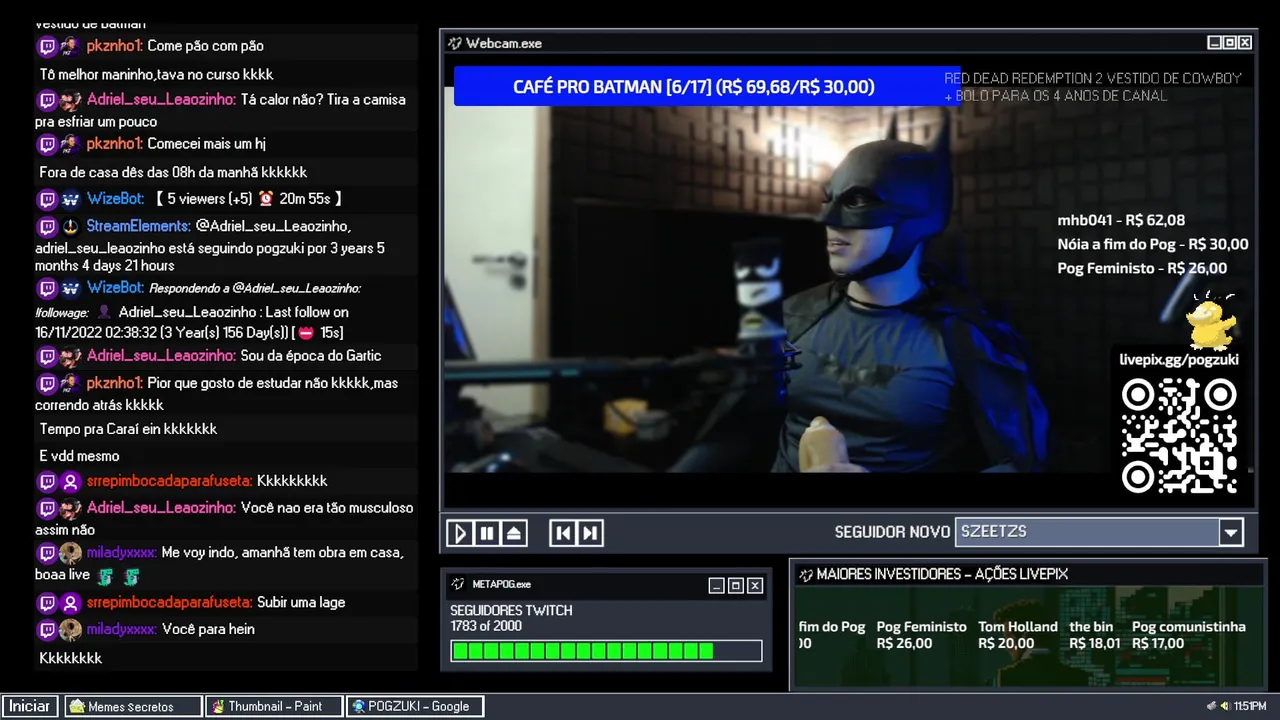
Task: Click WizeBot name in 5 viewers message
Action: pos(115,199)
